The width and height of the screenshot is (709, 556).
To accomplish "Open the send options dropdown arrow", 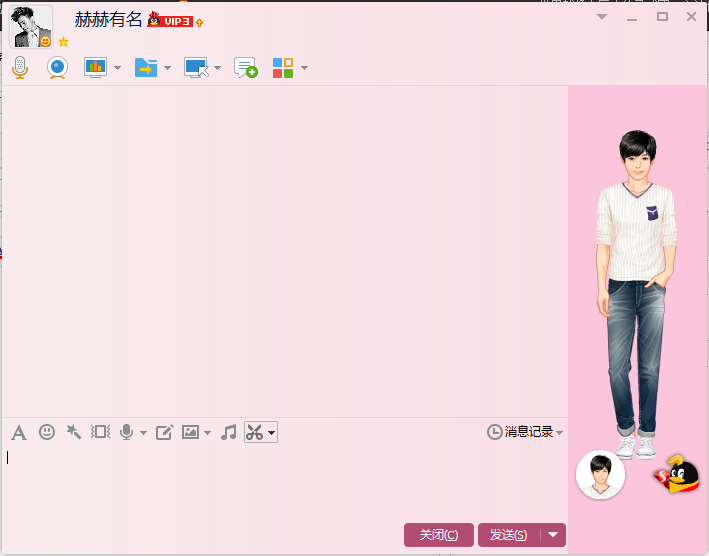I will [x=553, y=535].
